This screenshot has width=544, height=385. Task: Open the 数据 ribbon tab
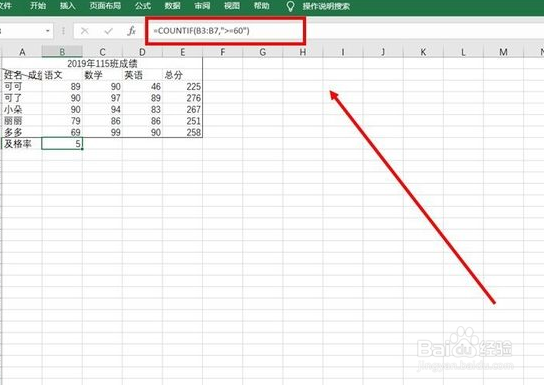click(x=172, y=6)
